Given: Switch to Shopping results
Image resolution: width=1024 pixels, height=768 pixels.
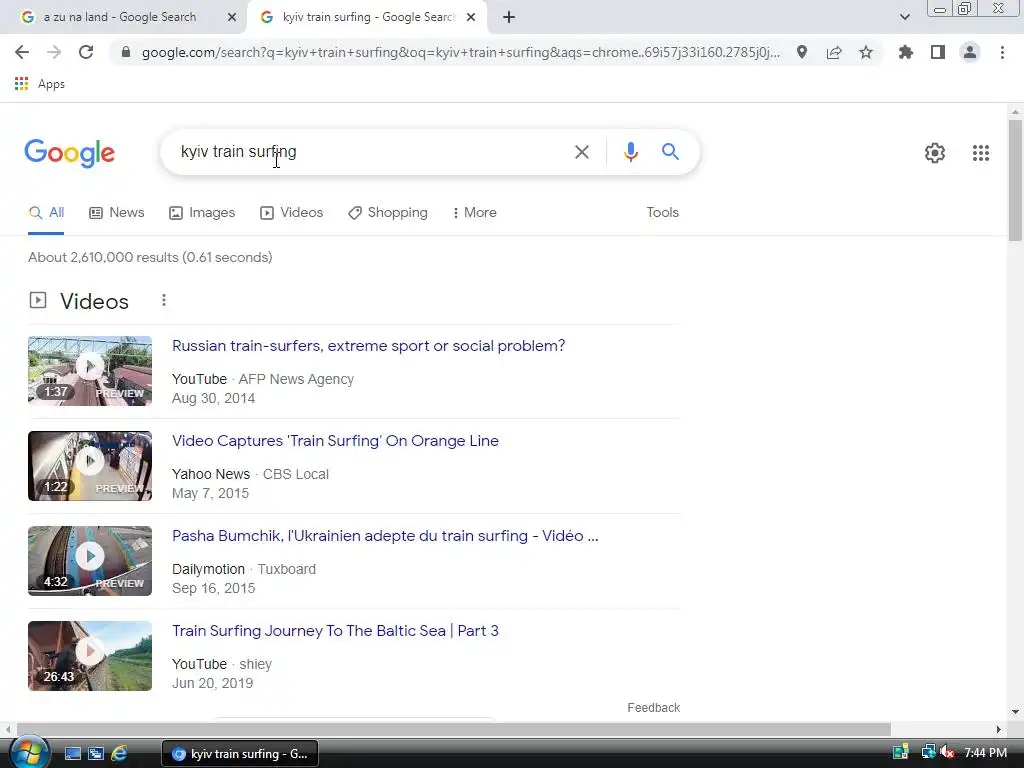Looking at the screenshot, I should pos(387,213).
